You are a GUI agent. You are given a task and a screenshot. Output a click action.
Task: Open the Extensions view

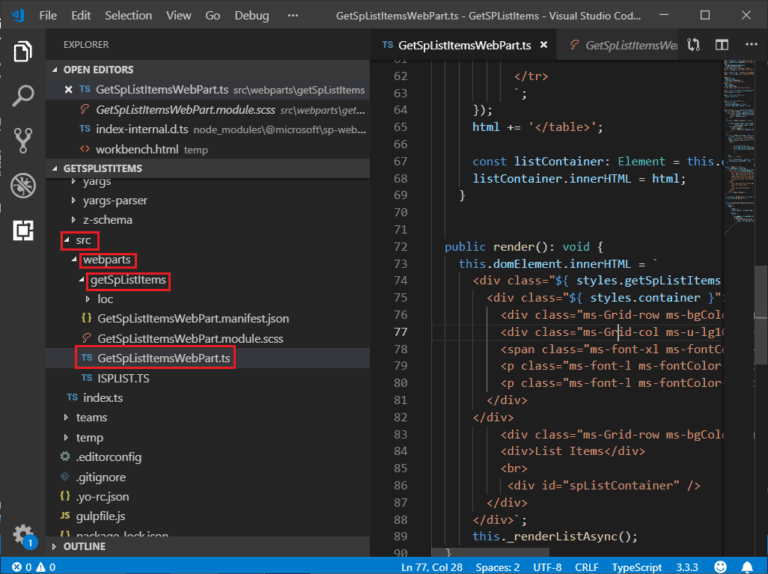pyautogui.click(x=23, y=230)
